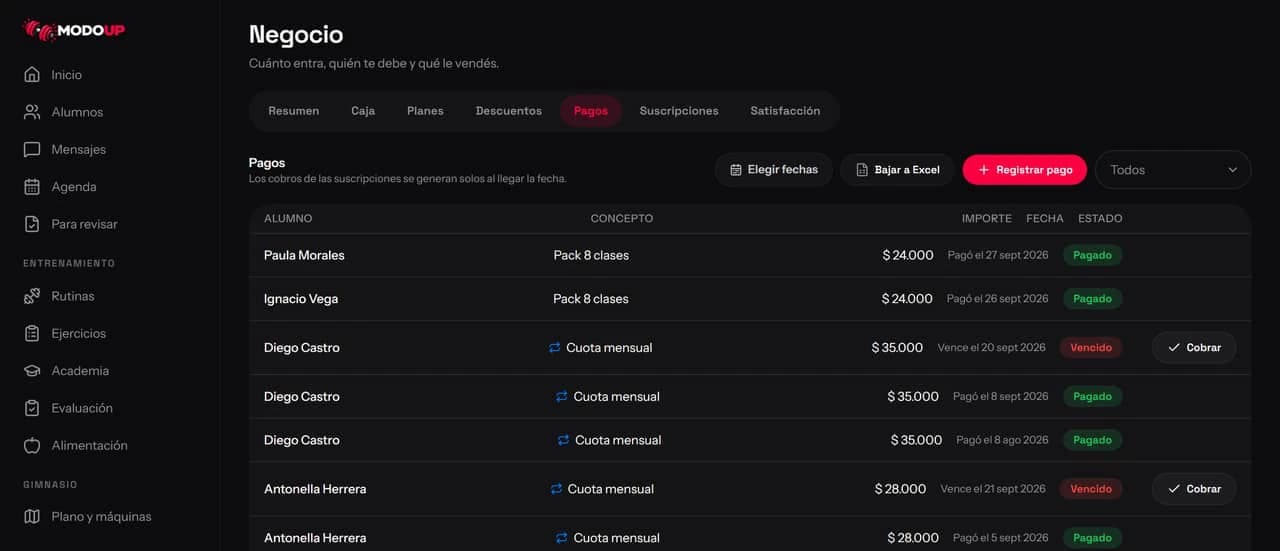Click the Paula Morales row name
Image resolution: width=1280 pixels, height=551 pixels.
pyautogui.click(x=304, y=256)
